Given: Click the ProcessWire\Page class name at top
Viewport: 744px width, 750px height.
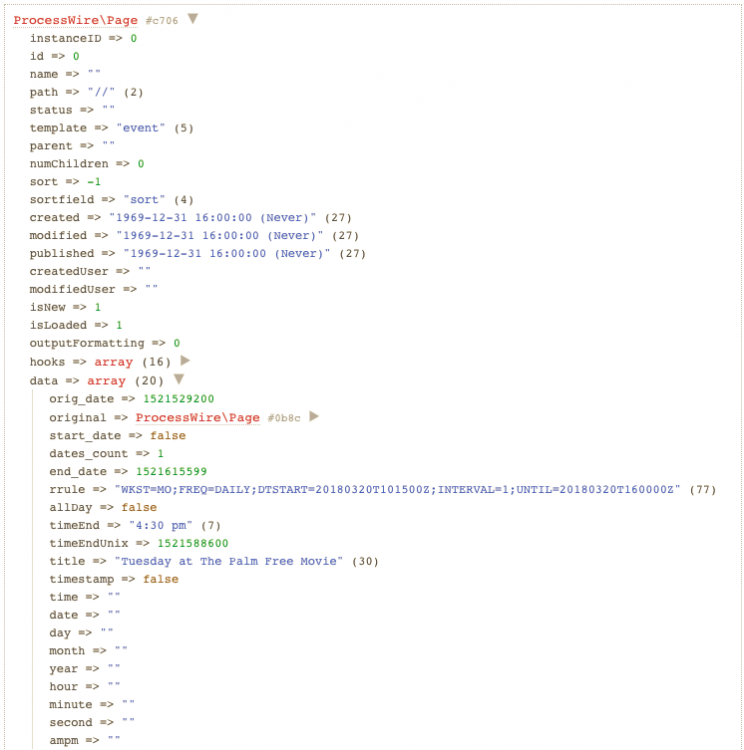Looking at the screenshot, I should tap(77, 20).
